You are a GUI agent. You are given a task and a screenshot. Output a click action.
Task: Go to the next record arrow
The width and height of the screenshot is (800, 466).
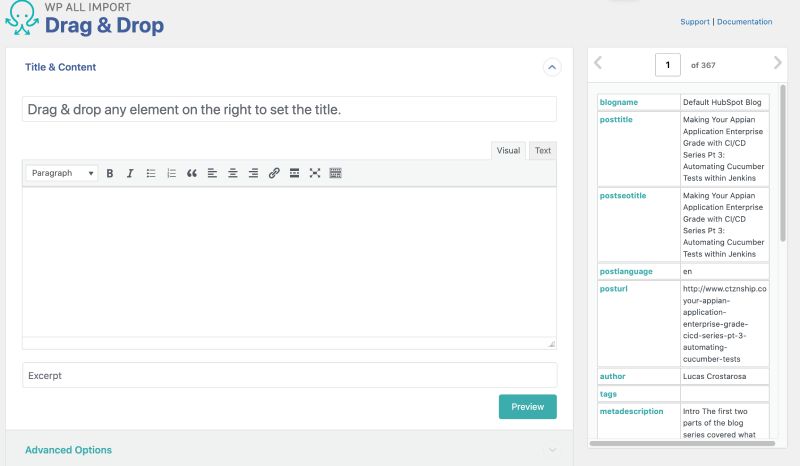pyautogui.click(x=777, y=63)
